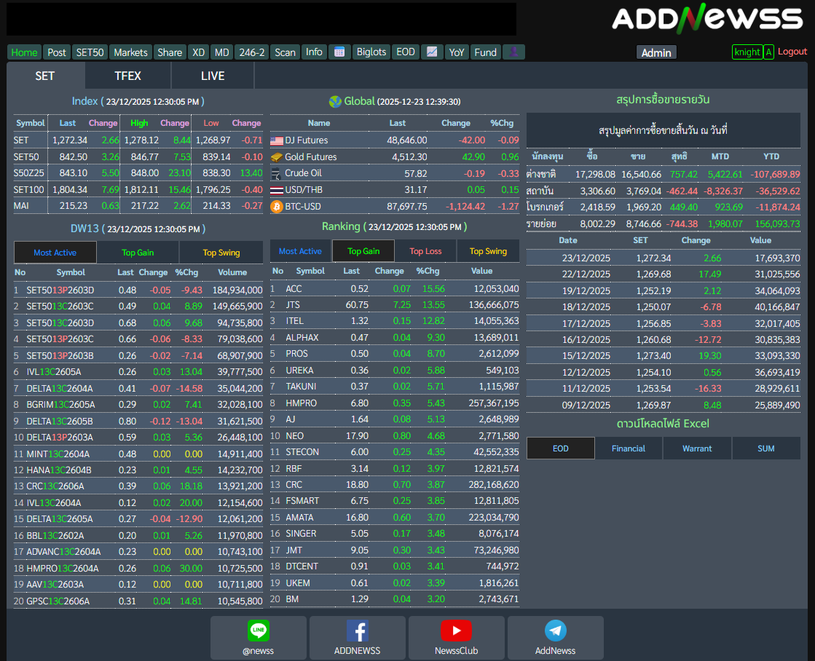815x661 pixels.
Task: Select Most Active tab under Ranking
Action: tap(300, 251)
